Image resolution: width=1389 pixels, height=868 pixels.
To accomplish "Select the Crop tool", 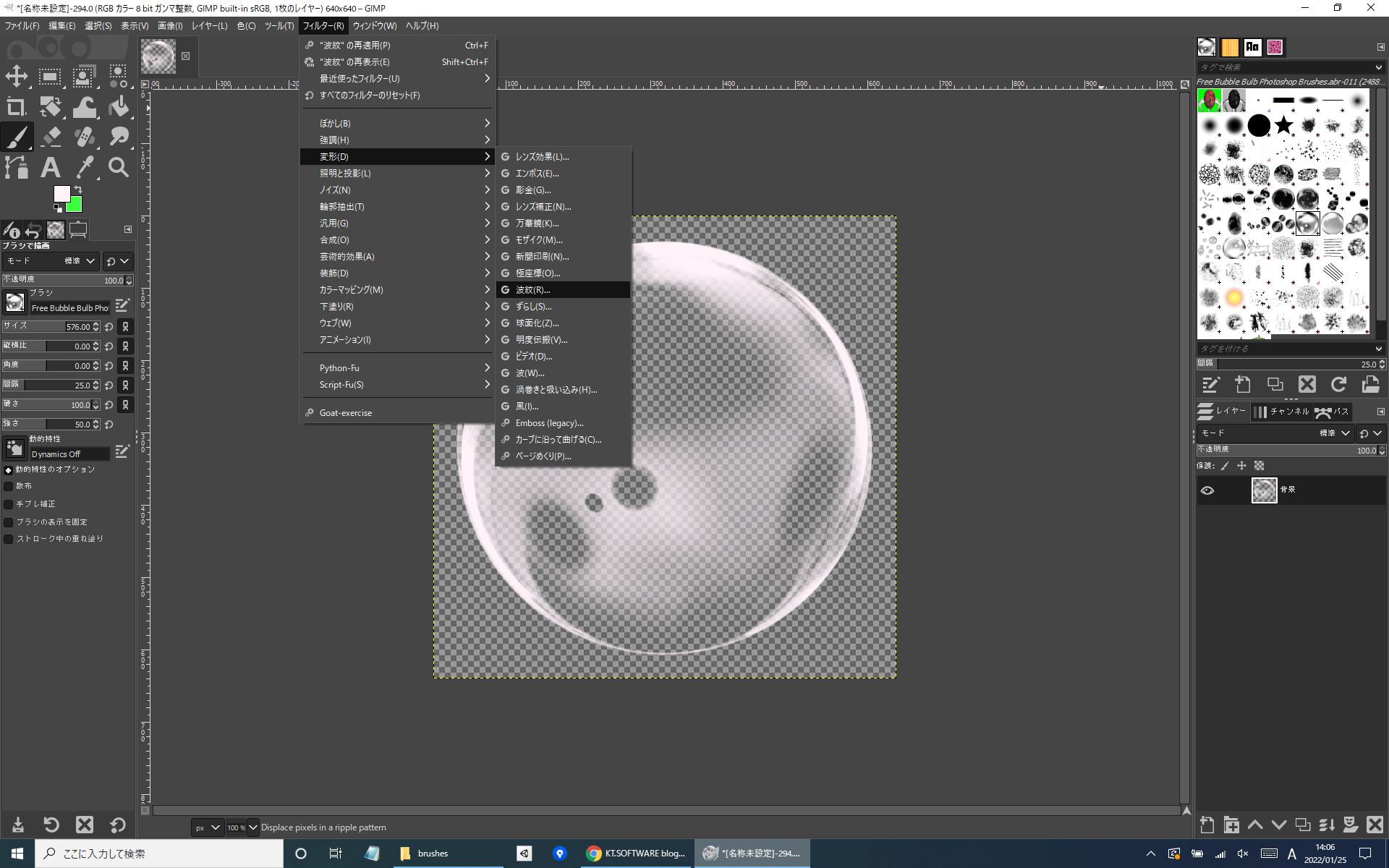I will [x=16, y=107].
